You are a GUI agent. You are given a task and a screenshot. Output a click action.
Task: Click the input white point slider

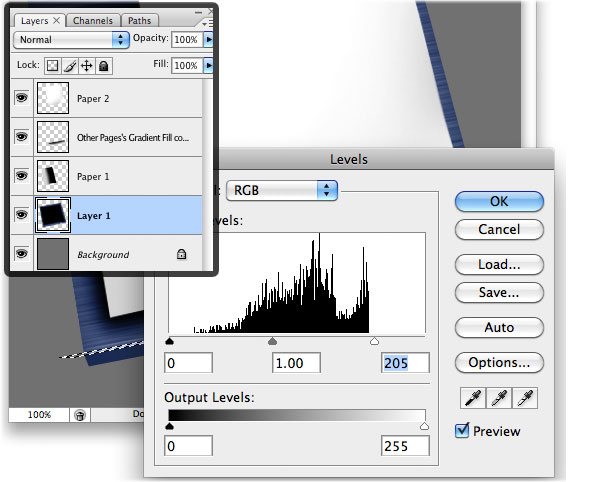375,341
